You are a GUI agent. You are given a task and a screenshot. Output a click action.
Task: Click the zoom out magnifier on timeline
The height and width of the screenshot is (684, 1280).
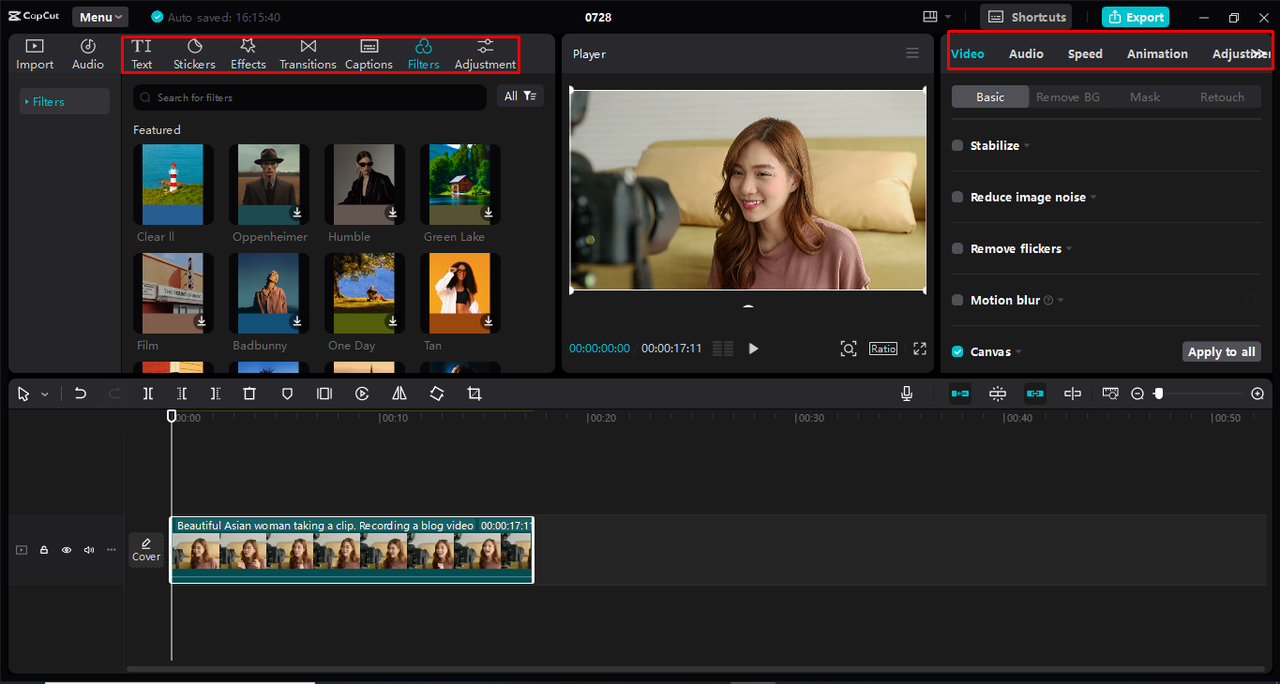(1137, 394)
